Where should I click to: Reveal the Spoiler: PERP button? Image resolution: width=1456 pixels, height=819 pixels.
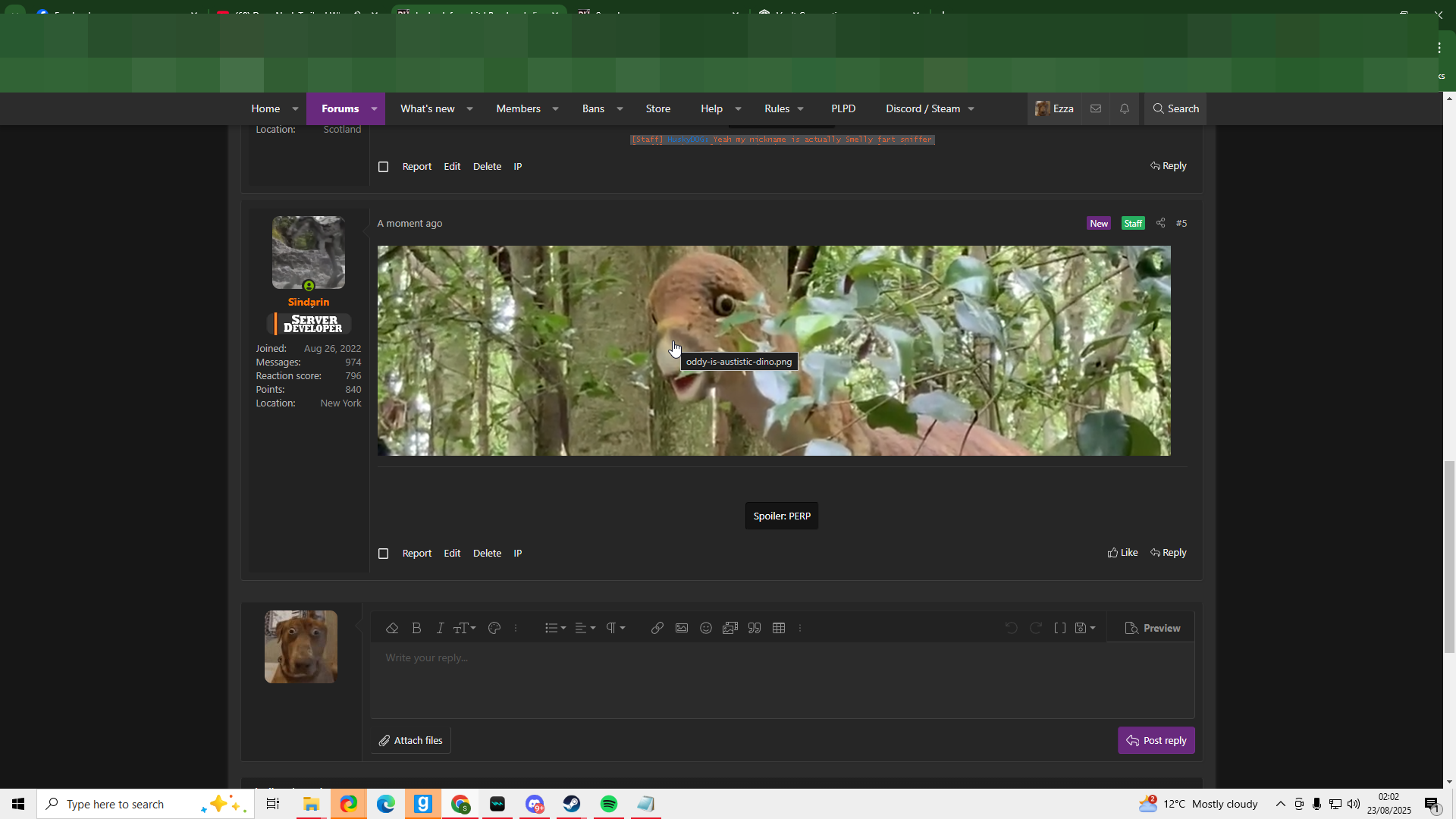click(782, 516)
